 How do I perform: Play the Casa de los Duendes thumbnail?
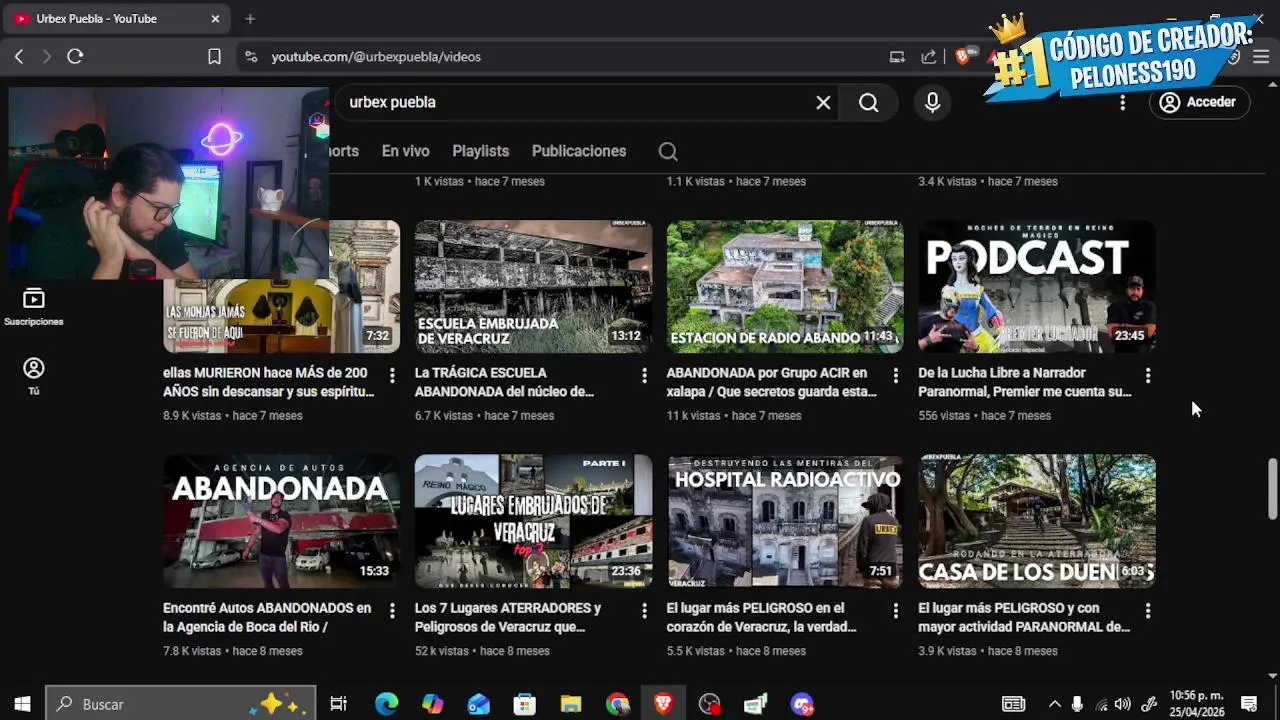(x=1037, y=521)
